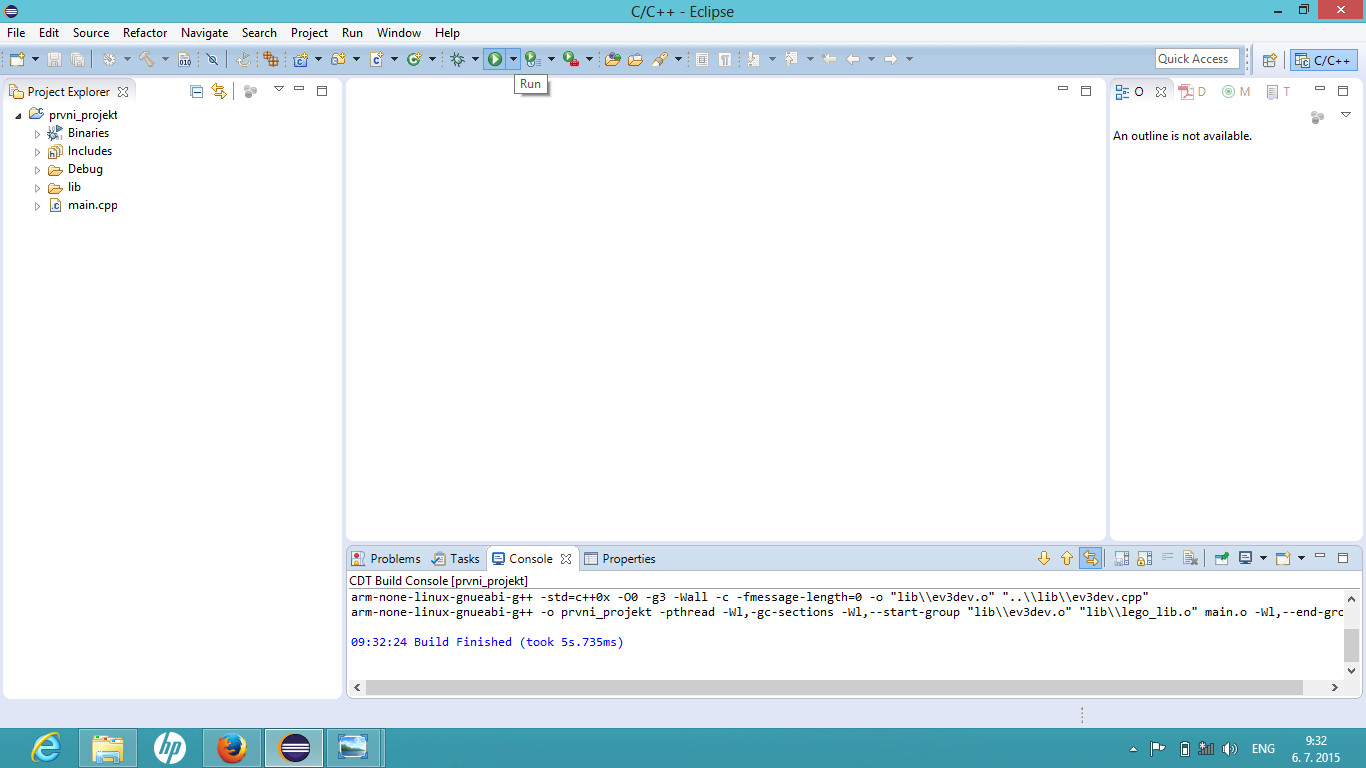Click Collapse All in Project Explorer
This screenshot has width=1366, height=768.
[197, 91]
